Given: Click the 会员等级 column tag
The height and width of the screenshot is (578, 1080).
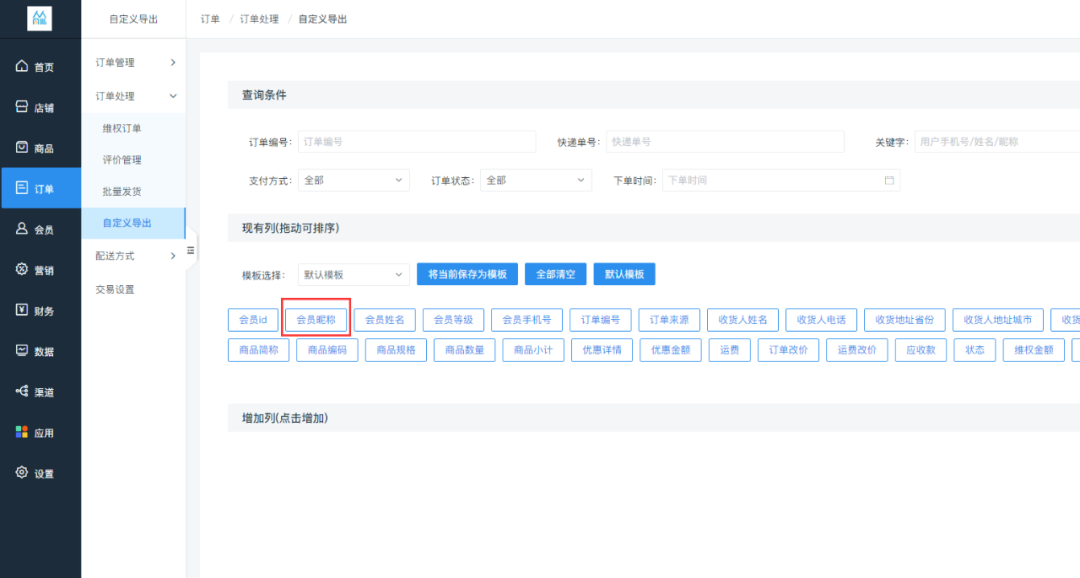Looking at the screenshot, I should click(x=453, y=320).
